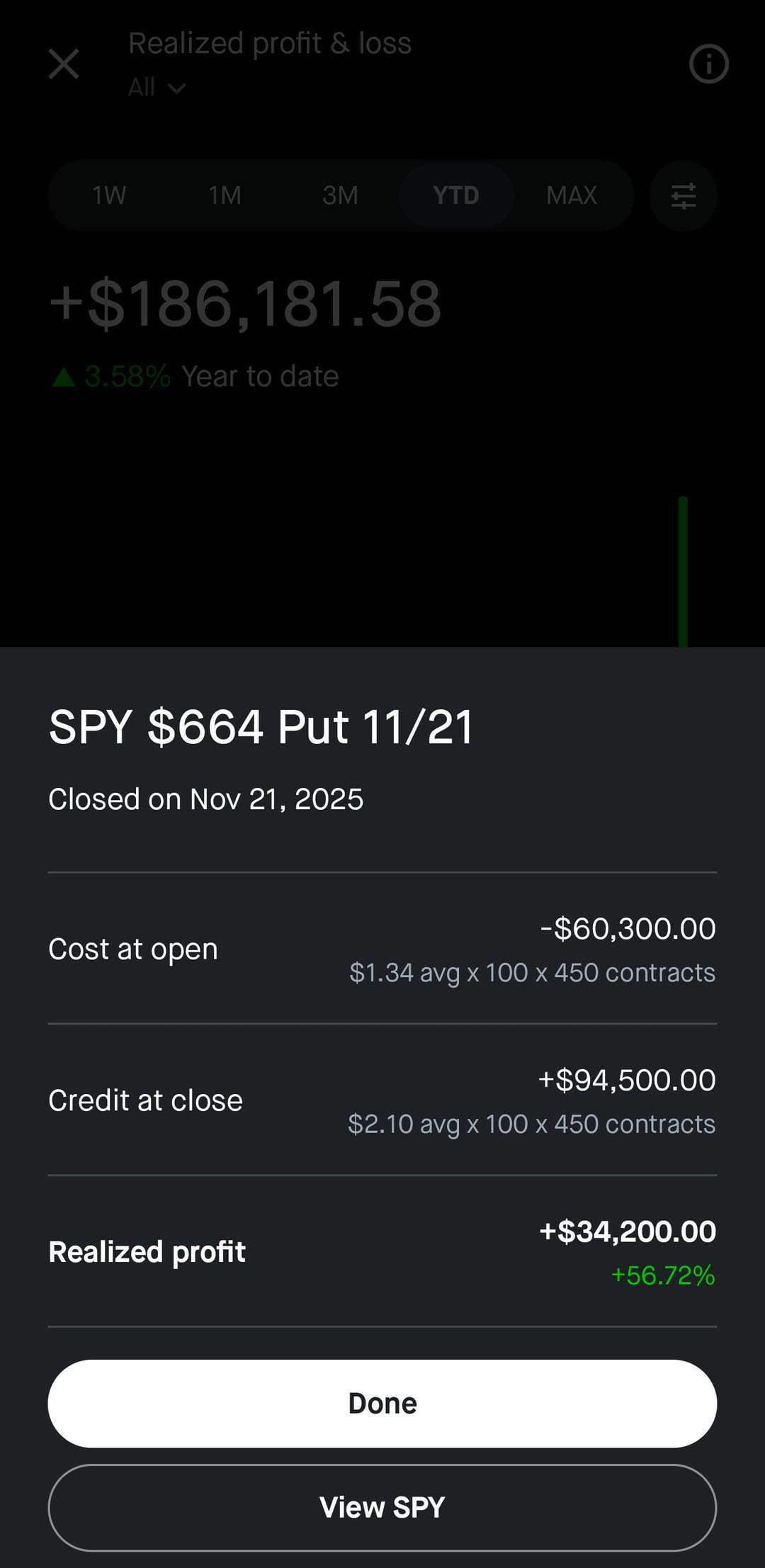Screen dimensions: 765x1568
Task: Tap the +$34,200.00 realized profit amount
Action: click(628, 1231)
